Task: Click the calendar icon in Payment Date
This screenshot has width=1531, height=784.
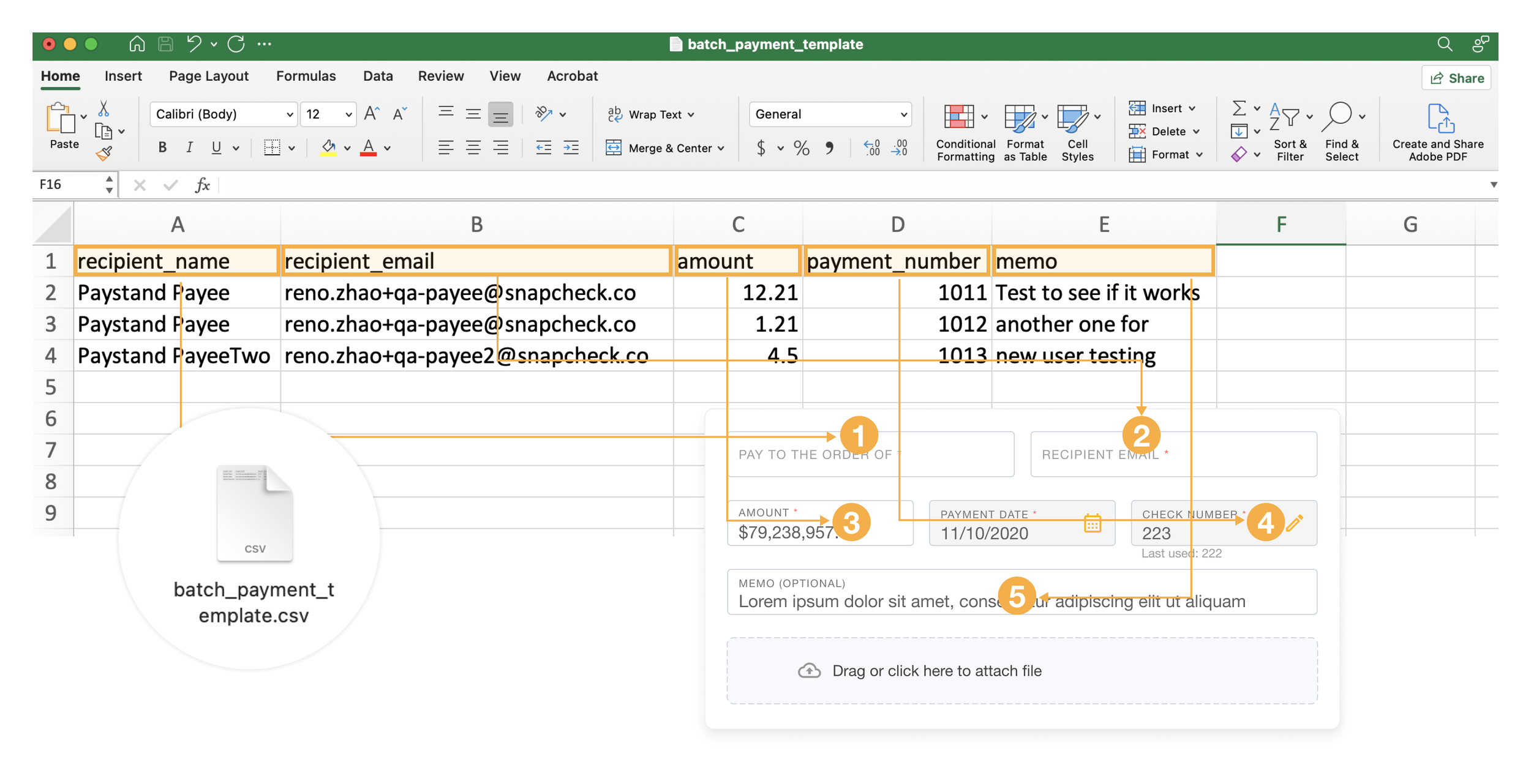Action: [x=1092, y=524]
